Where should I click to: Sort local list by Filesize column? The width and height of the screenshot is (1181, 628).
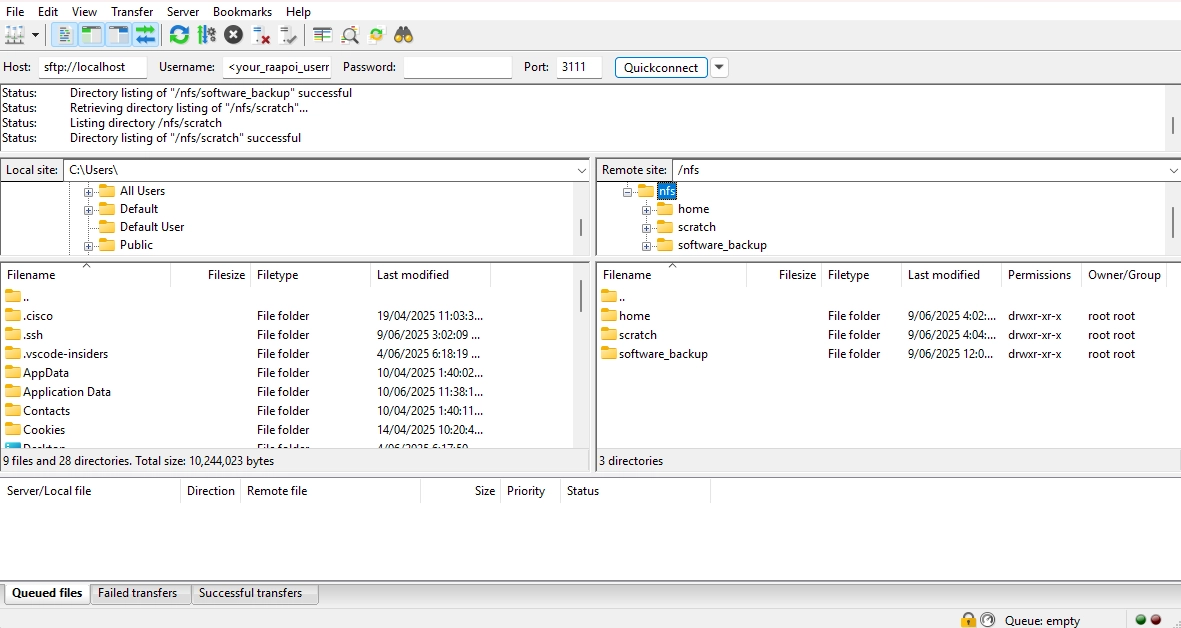point(210,276)
